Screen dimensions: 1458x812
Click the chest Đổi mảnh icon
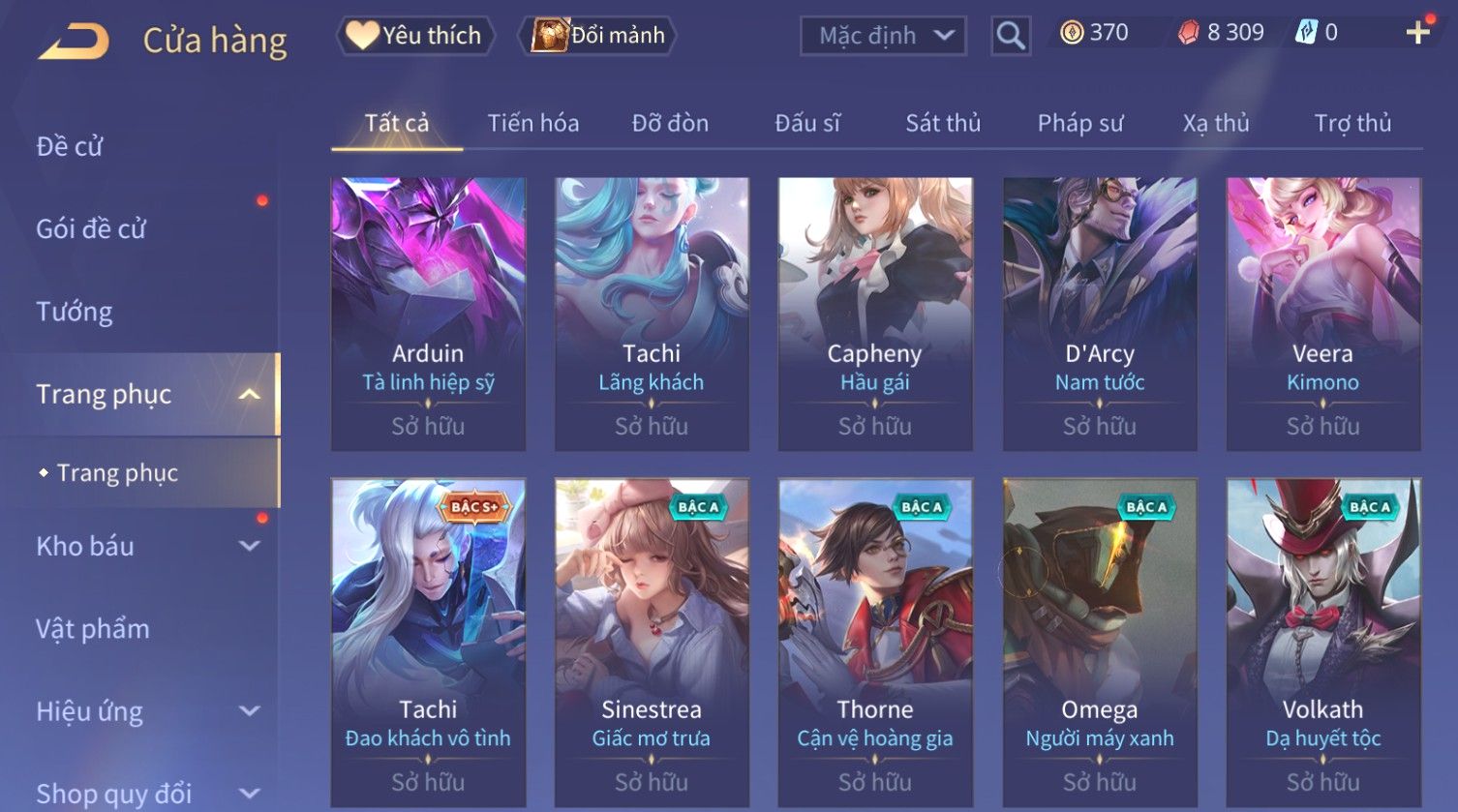point(550,35)
